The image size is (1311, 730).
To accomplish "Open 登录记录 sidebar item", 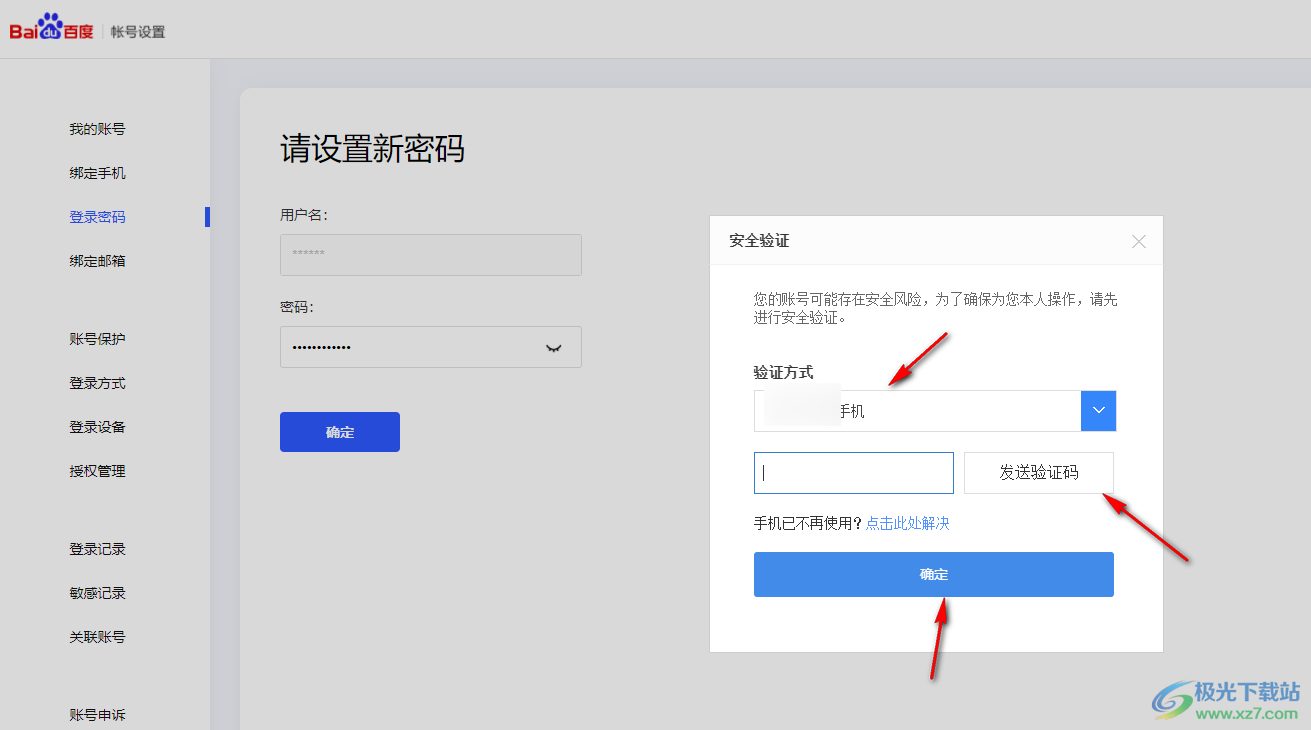I will point(97,549).
